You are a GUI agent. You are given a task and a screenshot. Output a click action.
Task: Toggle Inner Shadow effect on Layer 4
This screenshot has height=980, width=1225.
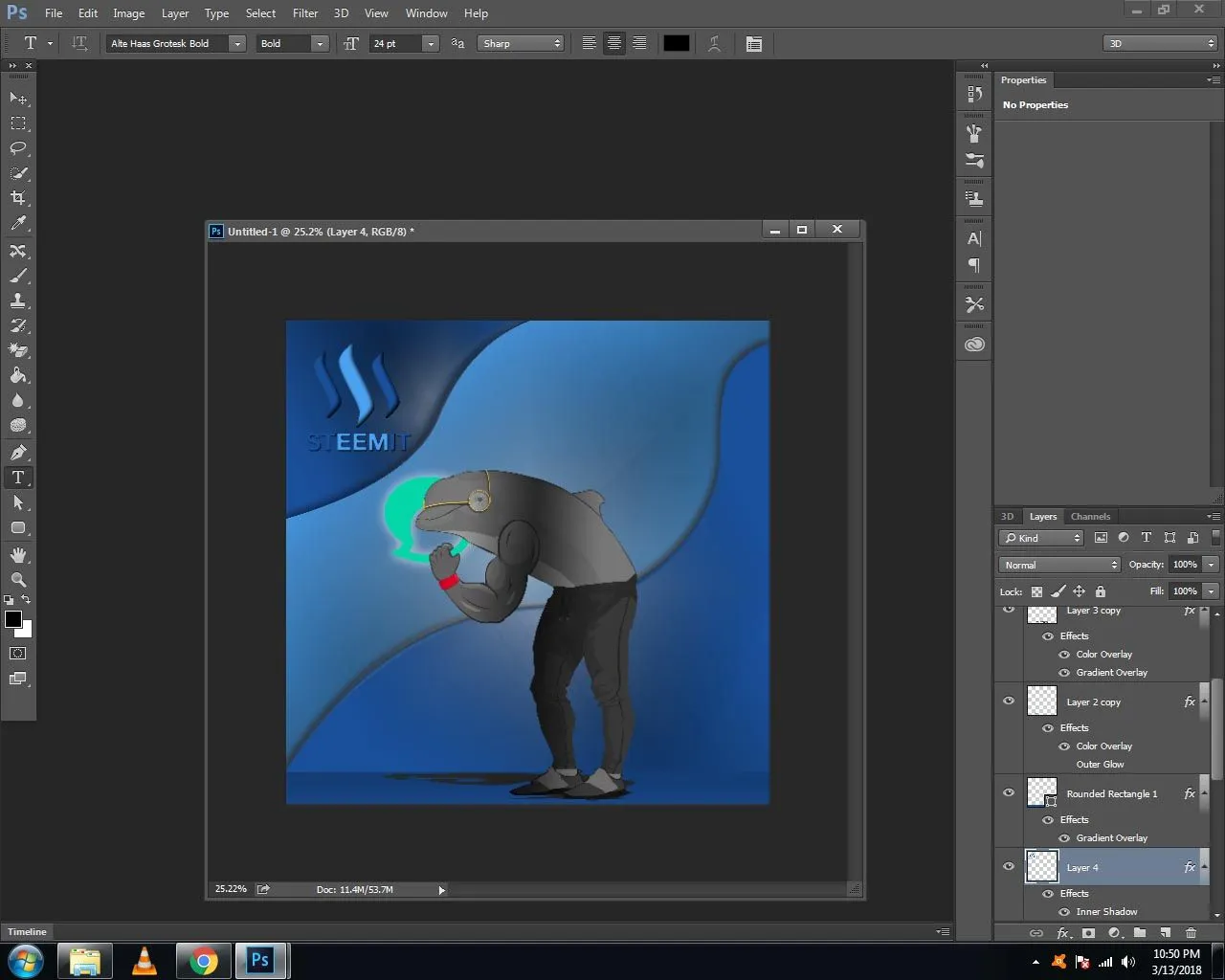(x=1064, y=911)
